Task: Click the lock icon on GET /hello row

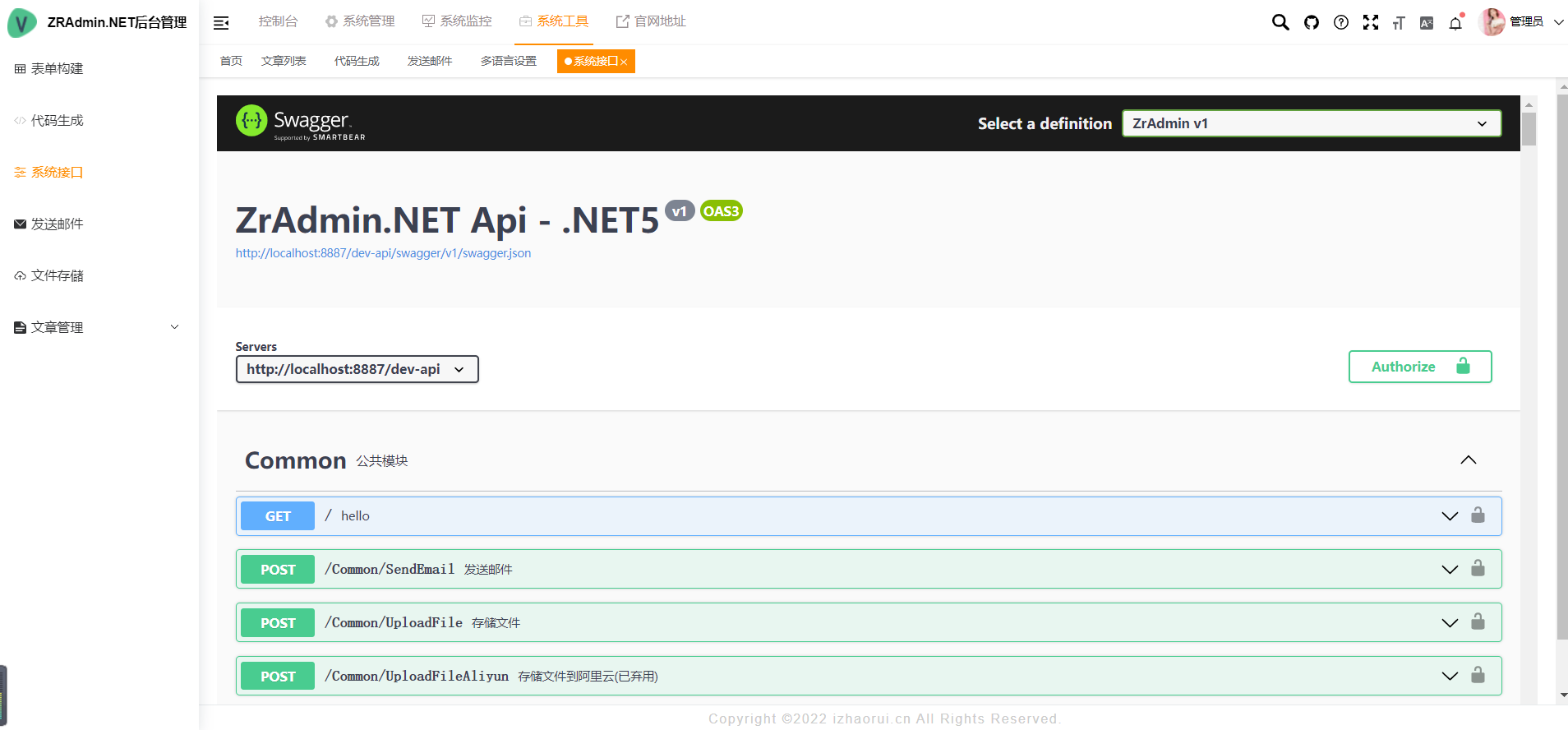Action: [x=1478, y=515]
